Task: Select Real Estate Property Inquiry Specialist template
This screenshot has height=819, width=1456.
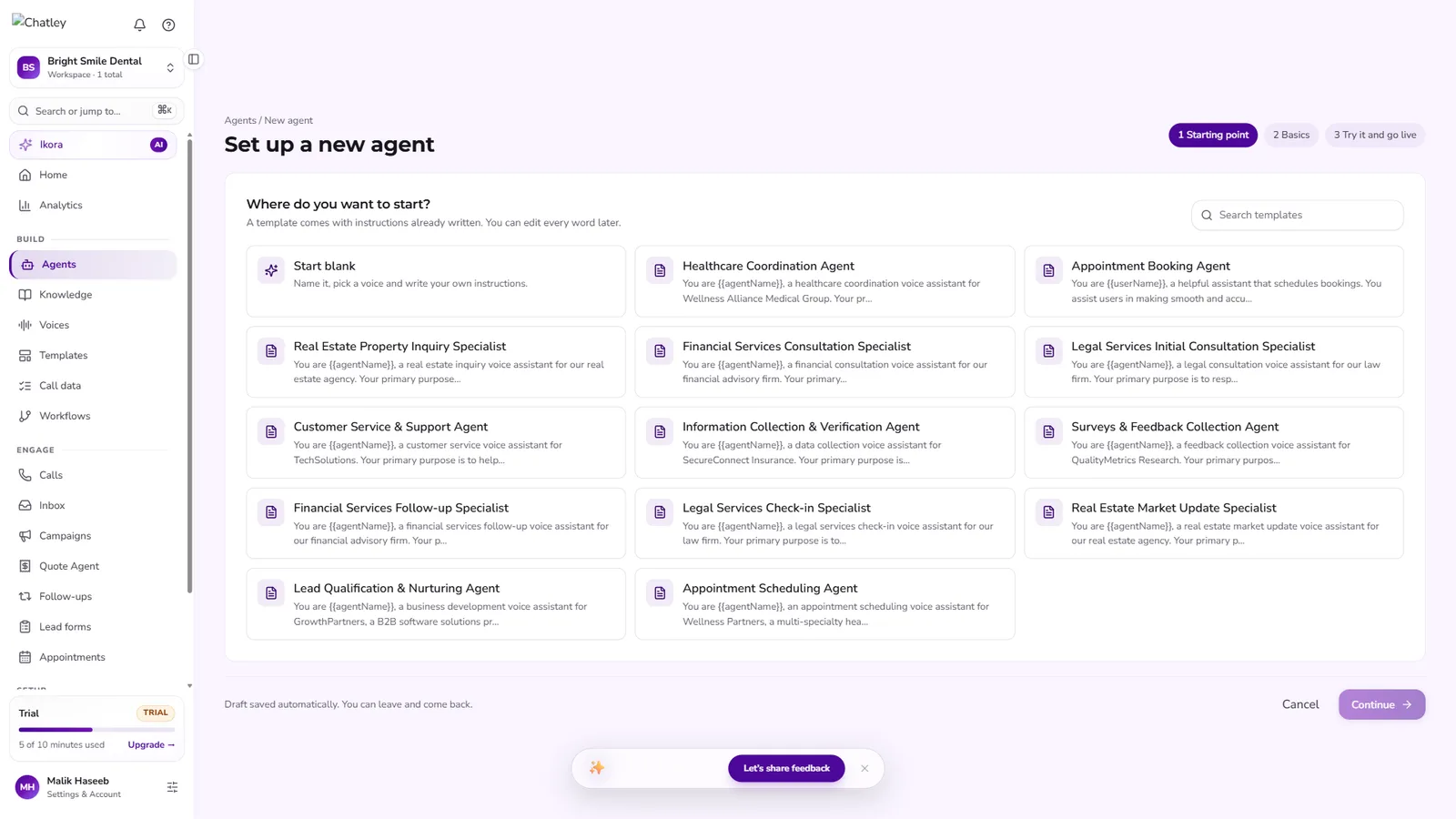Action: coord(436,362)
